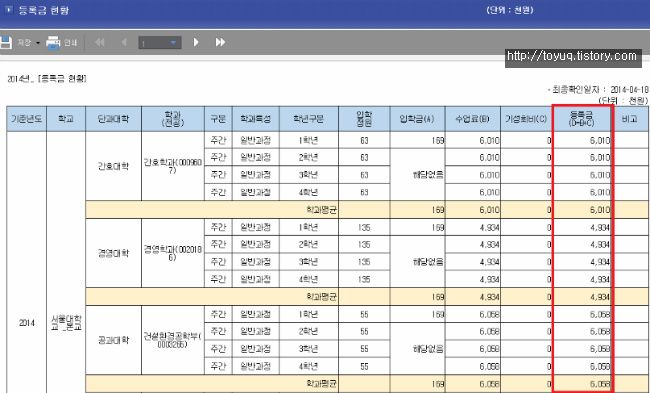
Task: Click 학과평균 label in the 6,010 average row
Action: tap(321, 210)
